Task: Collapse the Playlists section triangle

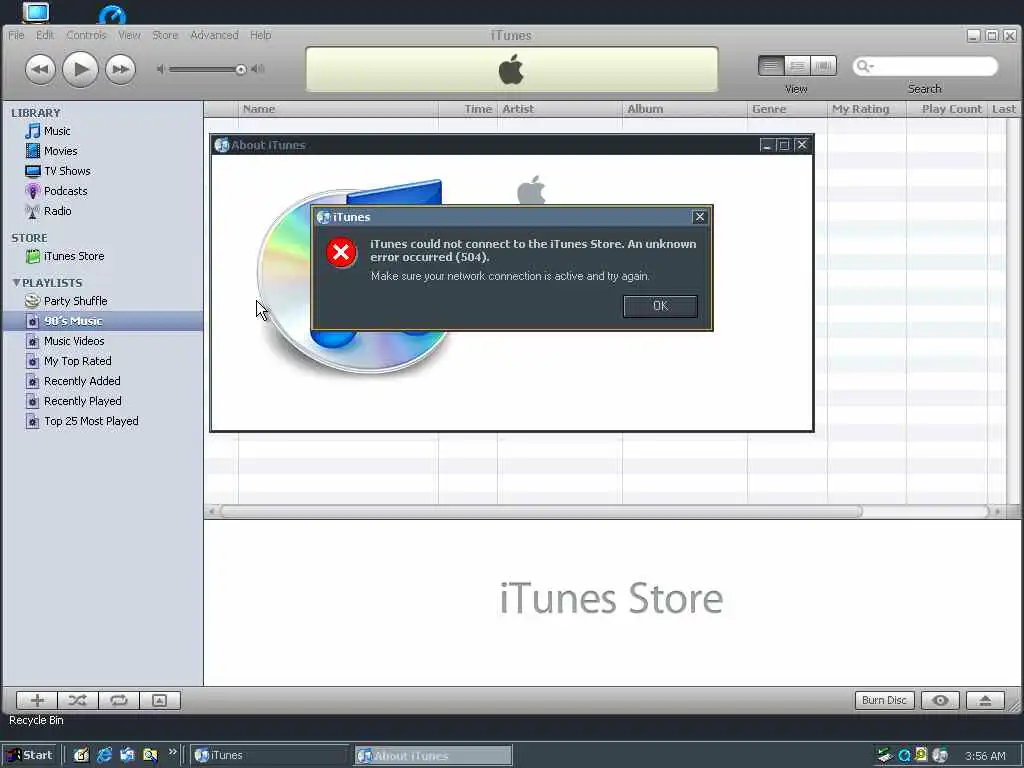Action: pyautogui.click(x=16, y=283)
